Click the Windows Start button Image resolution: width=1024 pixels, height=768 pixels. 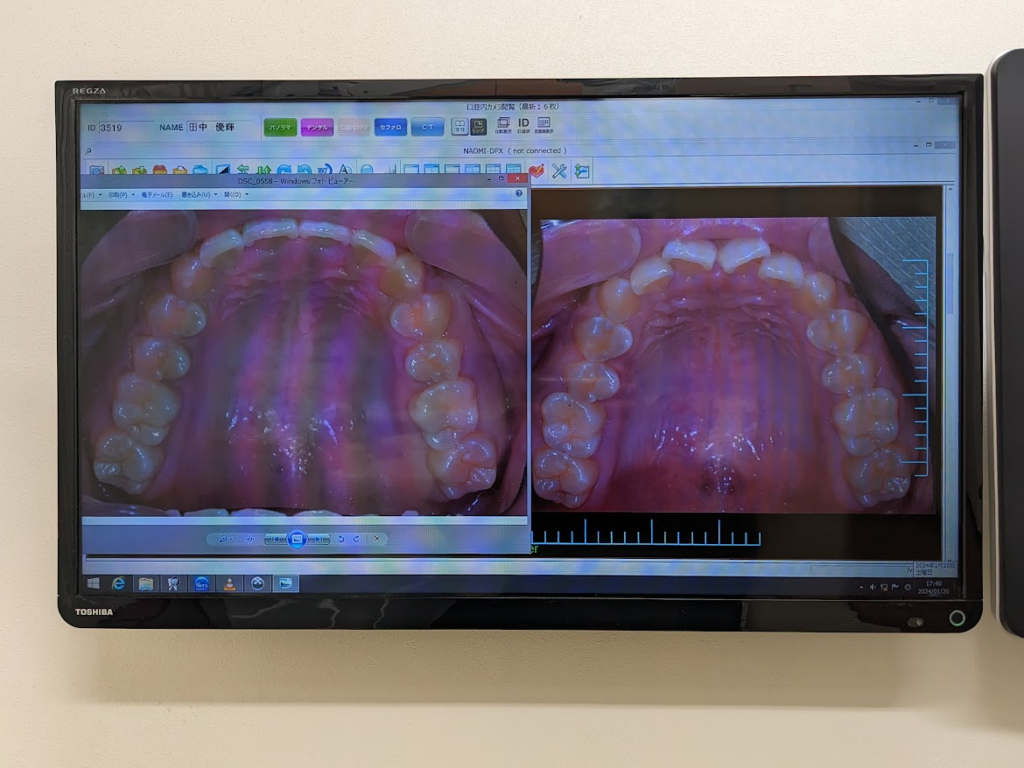click(94, 583)
